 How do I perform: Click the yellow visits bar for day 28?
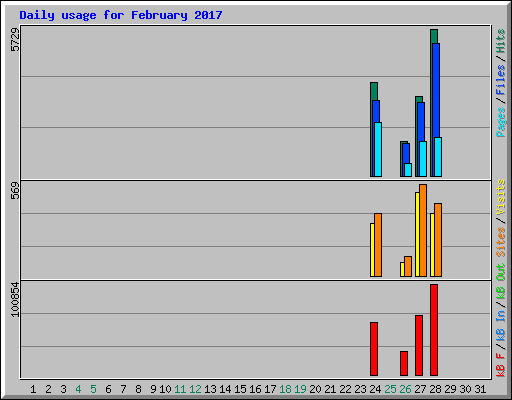pyautogui.click(x=432, y=245)
